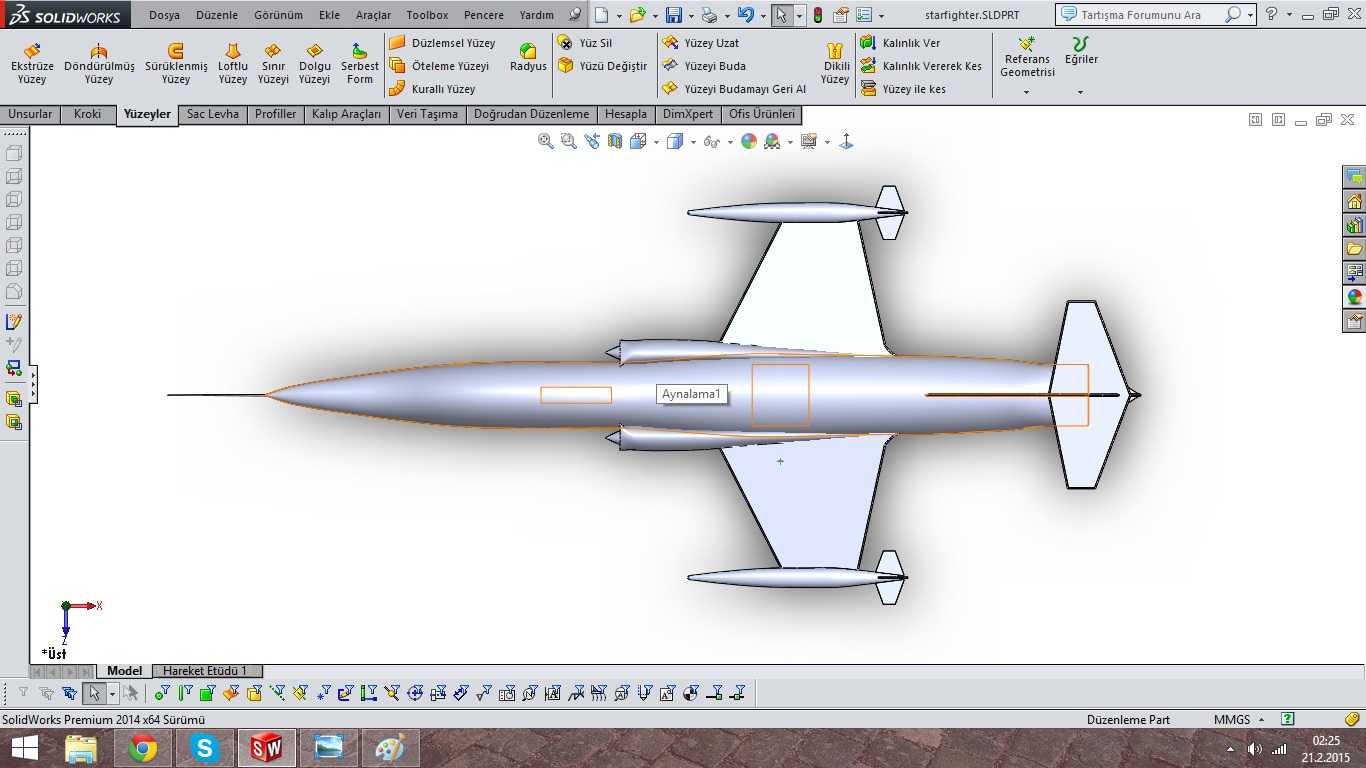Open the Hareket Etüdü 1 tab
Image resolution: width=1366 pixels, height=768 pixels.
click(x=206, y=671)
